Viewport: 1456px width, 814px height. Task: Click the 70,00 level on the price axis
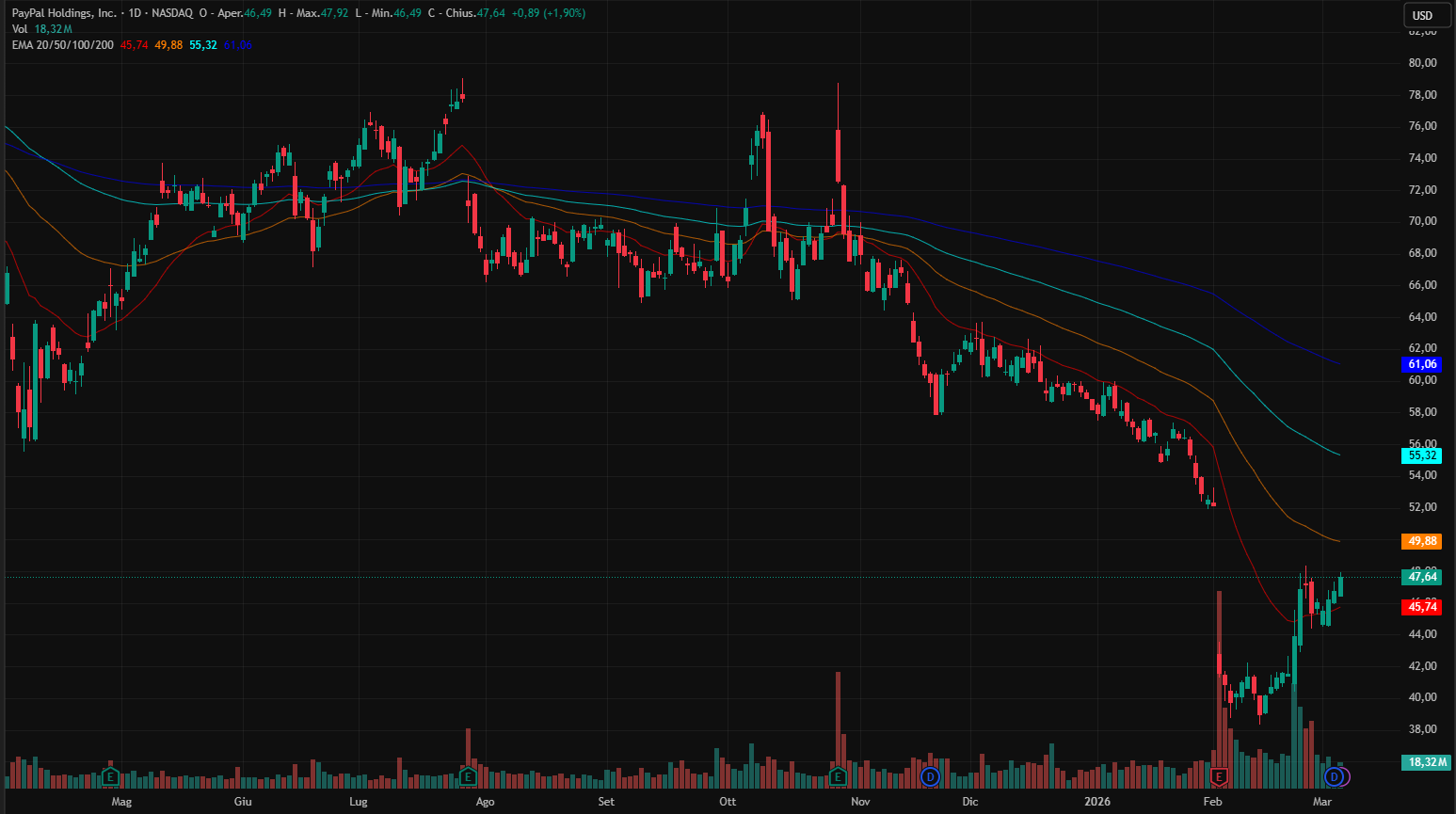(1422, 221)
